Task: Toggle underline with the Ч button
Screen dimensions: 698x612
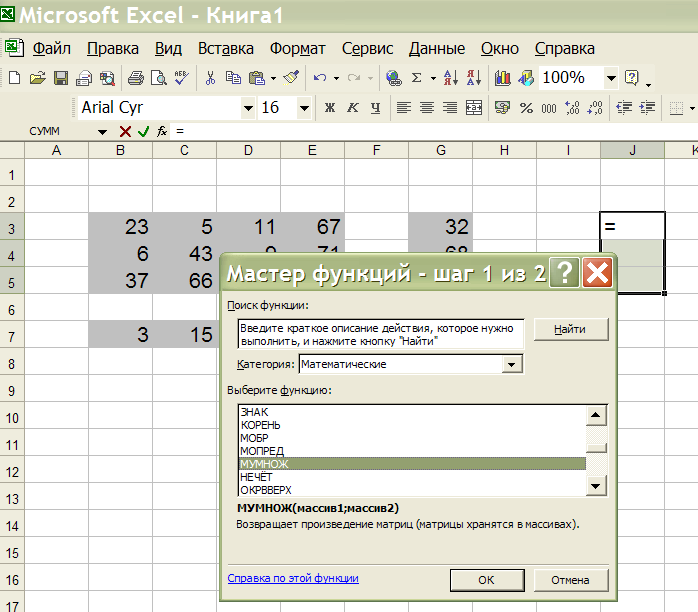Action: coord(376,108)
